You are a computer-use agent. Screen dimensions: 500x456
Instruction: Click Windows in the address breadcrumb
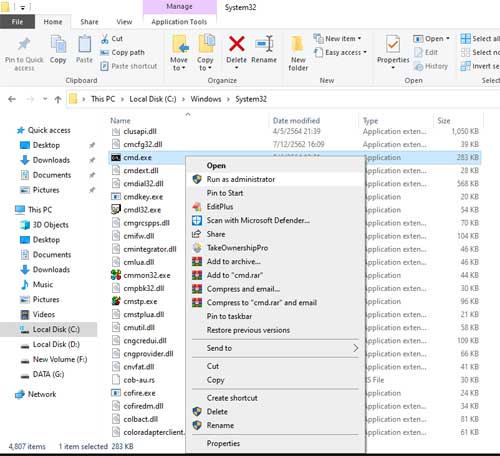pos(206,99)
